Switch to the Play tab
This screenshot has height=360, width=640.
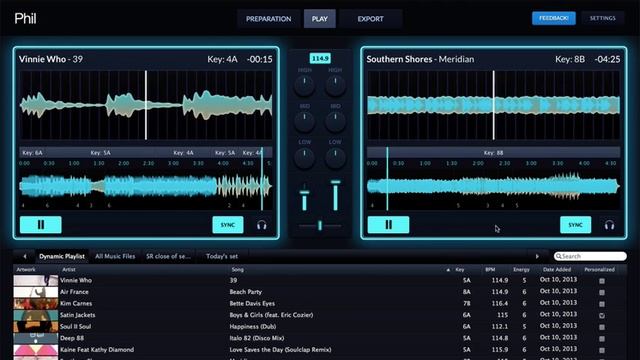(x=320, y=19)
